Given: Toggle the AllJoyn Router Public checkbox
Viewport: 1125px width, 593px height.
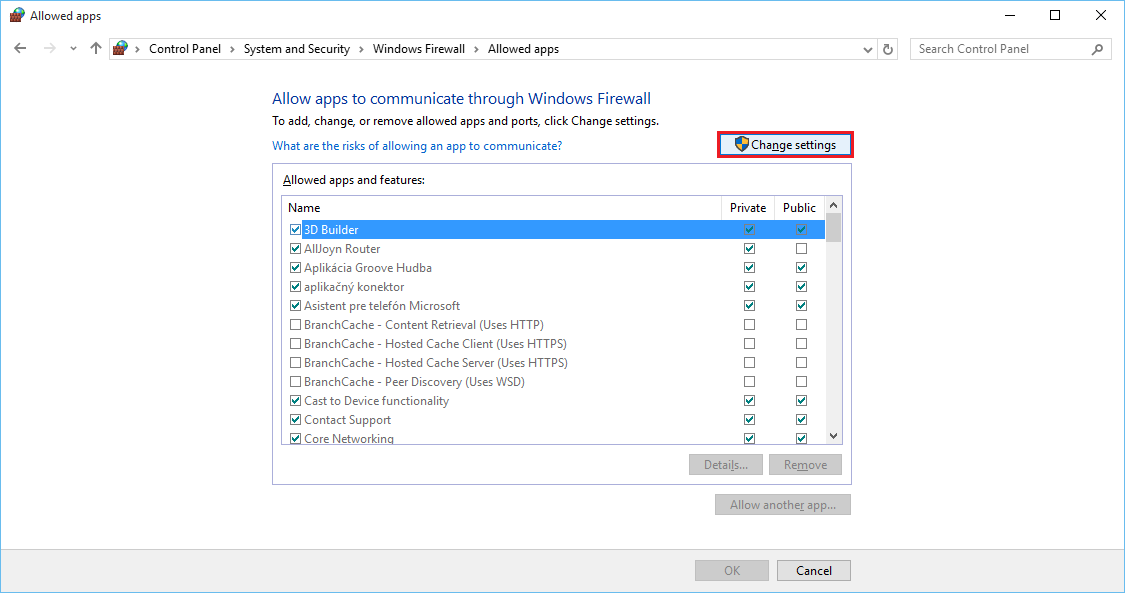Looking at the screenshot, I should coord(801,249).
